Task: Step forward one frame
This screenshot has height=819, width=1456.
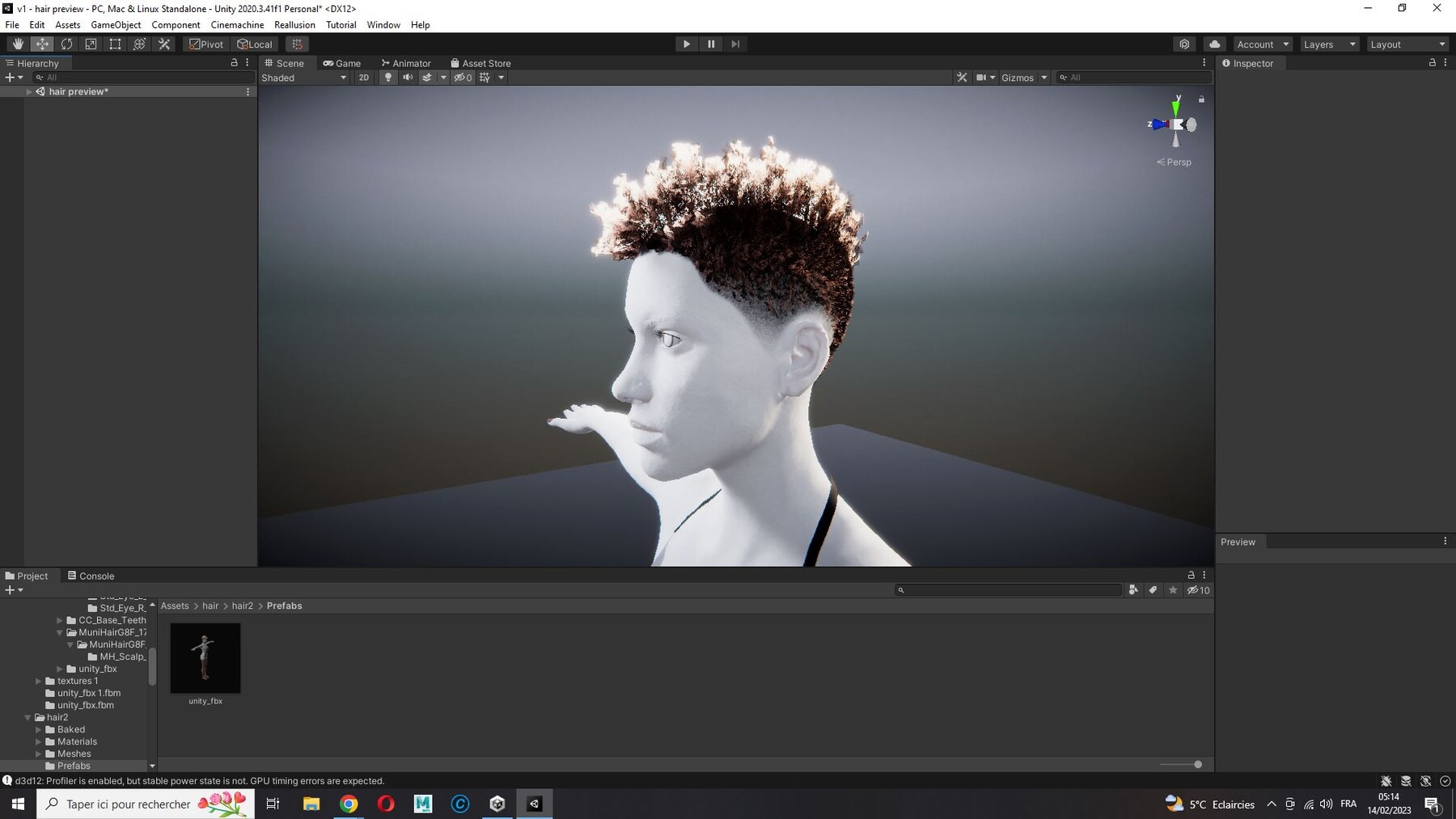Action: coord(735,44)
